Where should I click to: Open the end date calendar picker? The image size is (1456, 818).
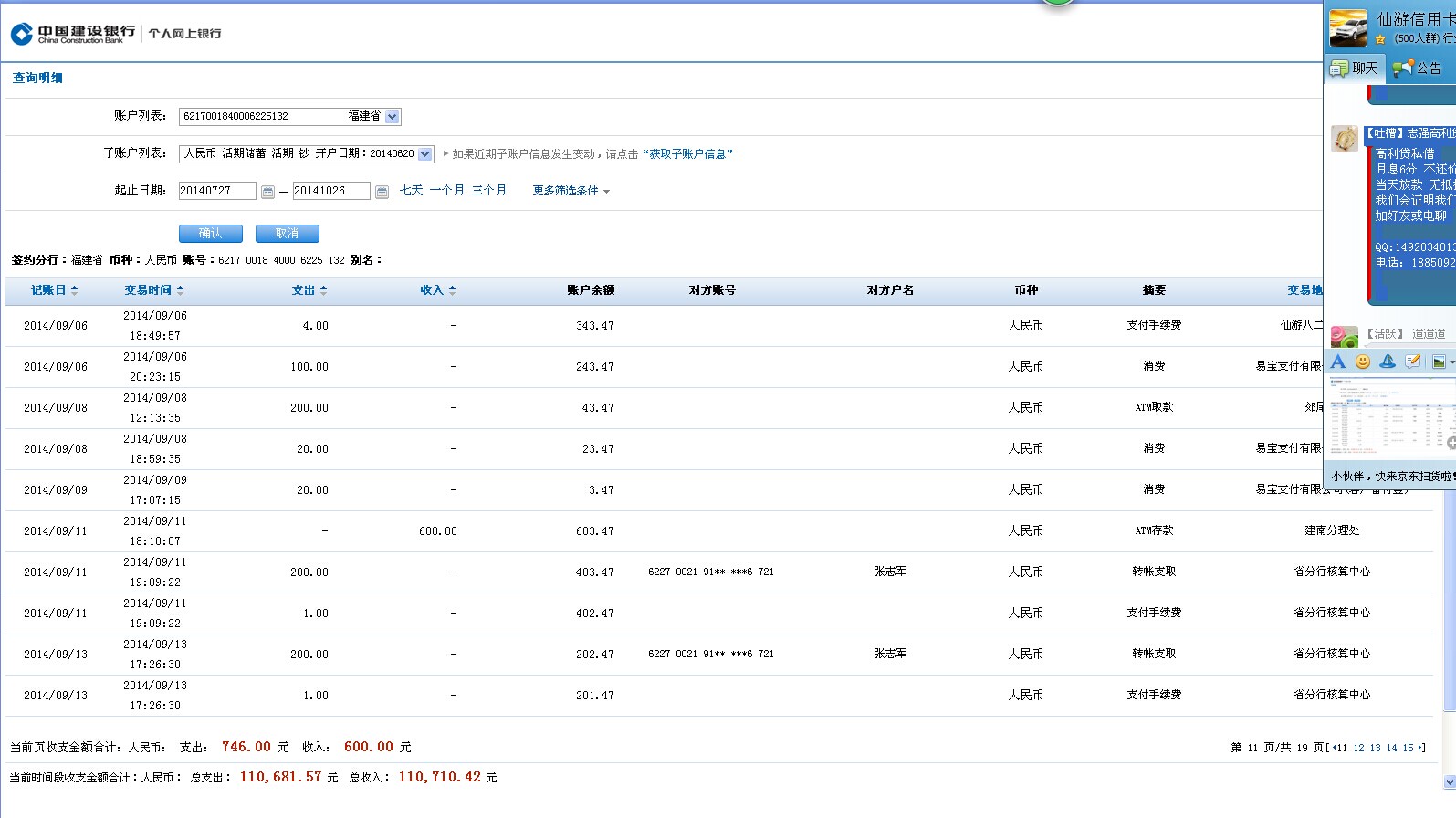[x=382, y=192]
